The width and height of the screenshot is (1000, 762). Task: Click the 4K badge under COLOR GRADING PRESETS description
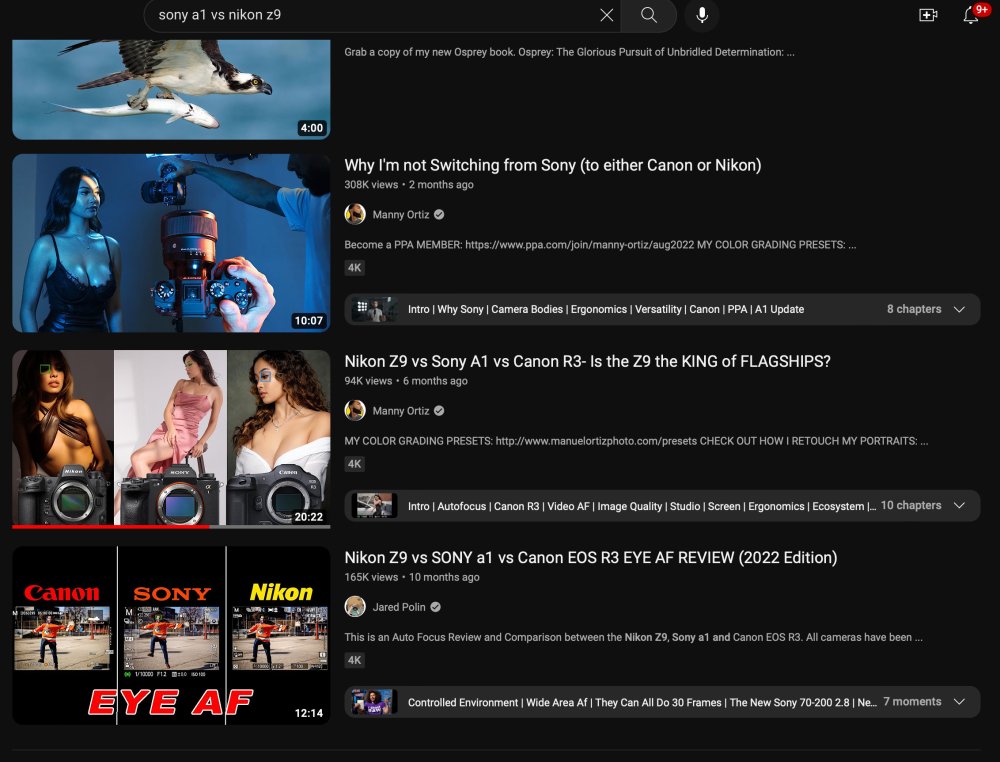click(355, 464)
